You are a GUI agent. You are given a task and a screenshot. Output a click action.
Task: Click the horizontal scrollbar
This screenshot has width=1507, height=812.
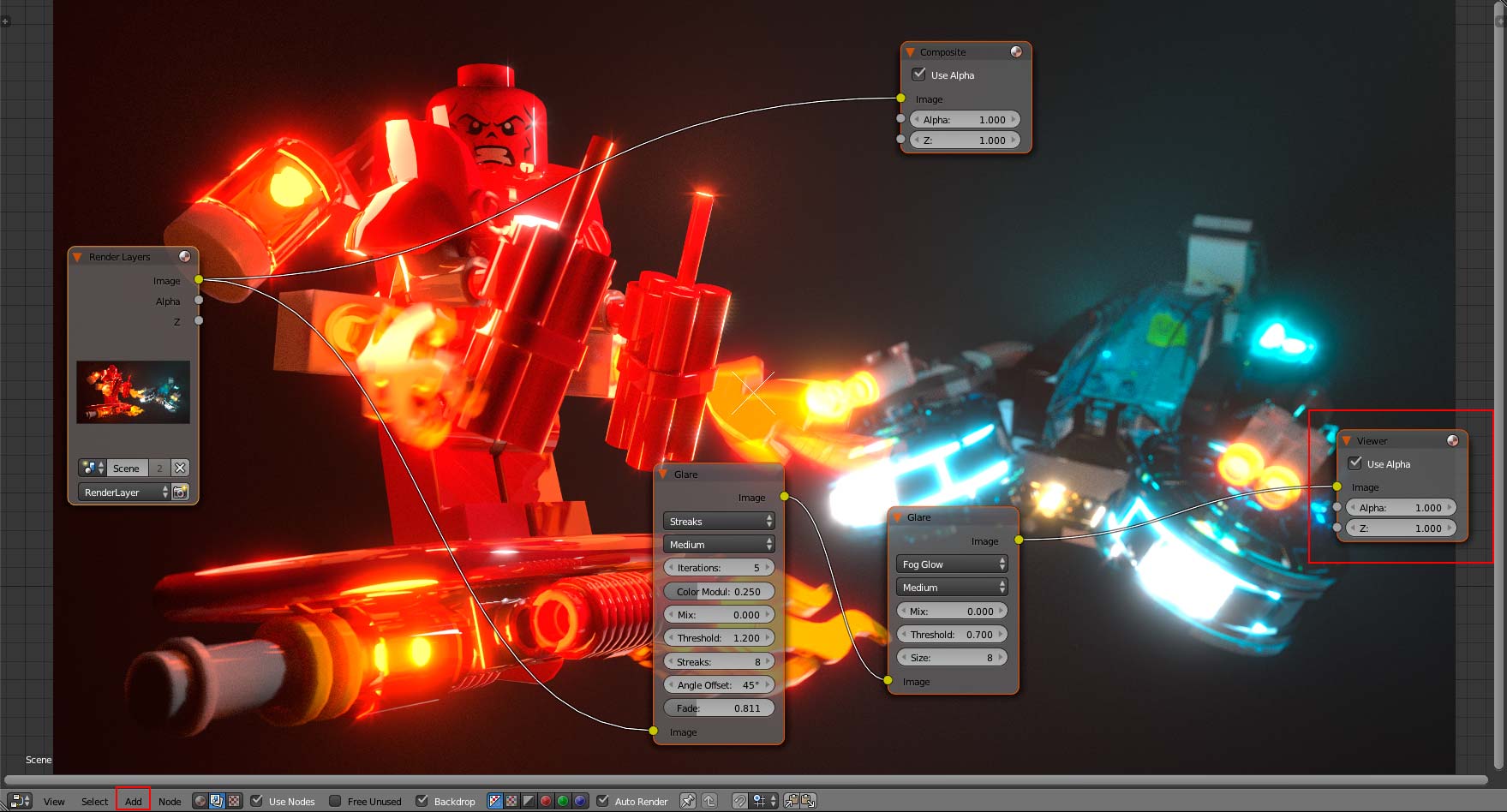[x=745, y=779]
